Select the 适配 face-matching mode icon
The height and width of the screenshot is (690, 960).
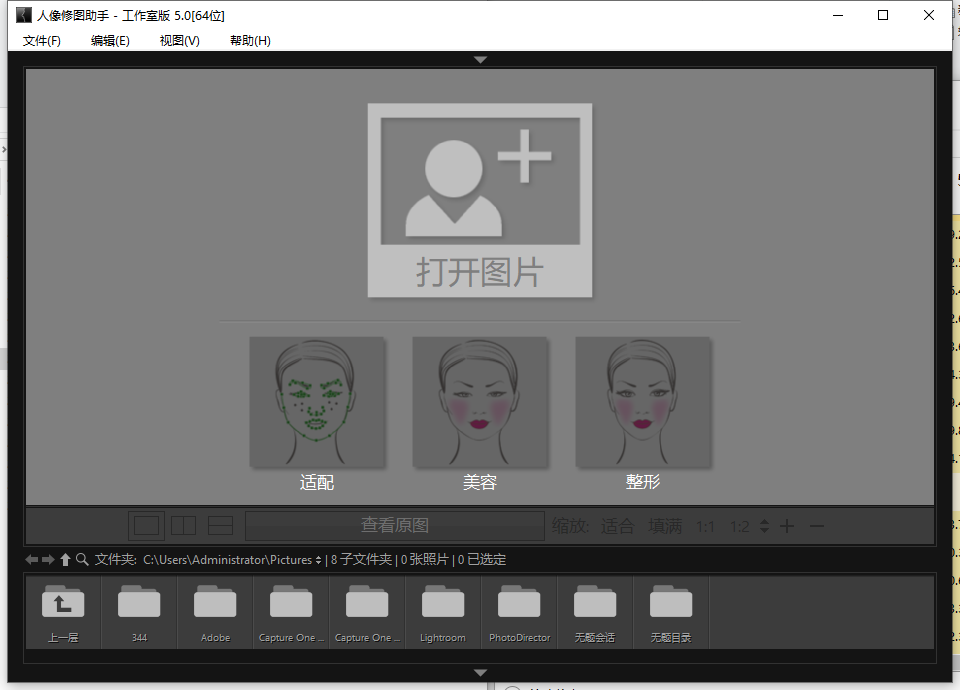point(317,402)
